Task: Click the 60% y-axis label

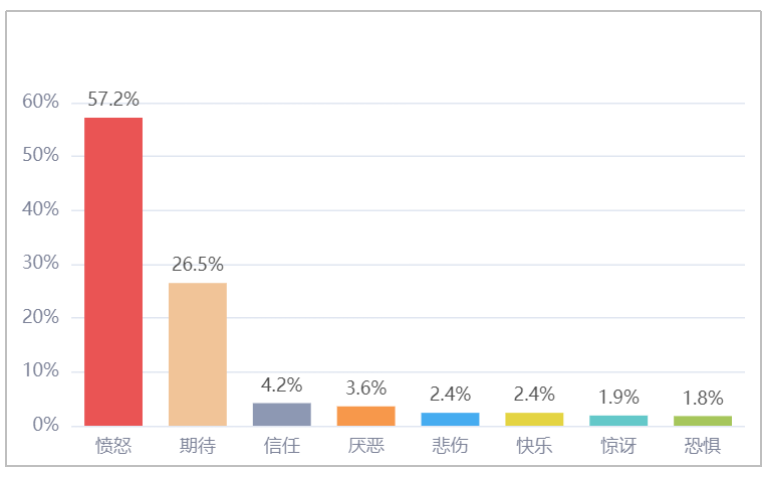Action: (41, 101)
